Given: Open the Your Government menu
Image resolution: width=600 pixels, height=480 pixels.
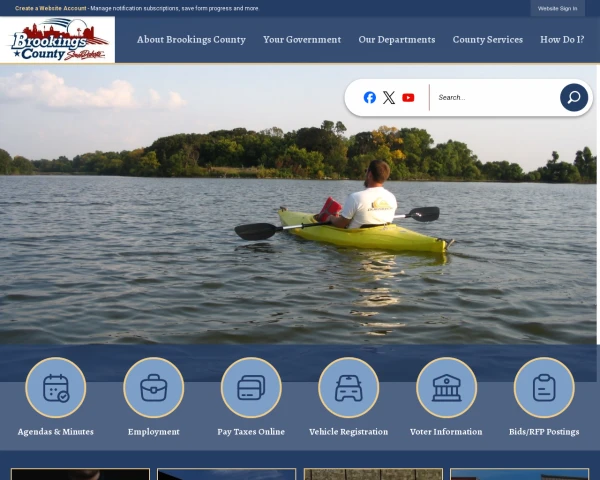Looking at the screenshot, I should click(x=302, y=40).
